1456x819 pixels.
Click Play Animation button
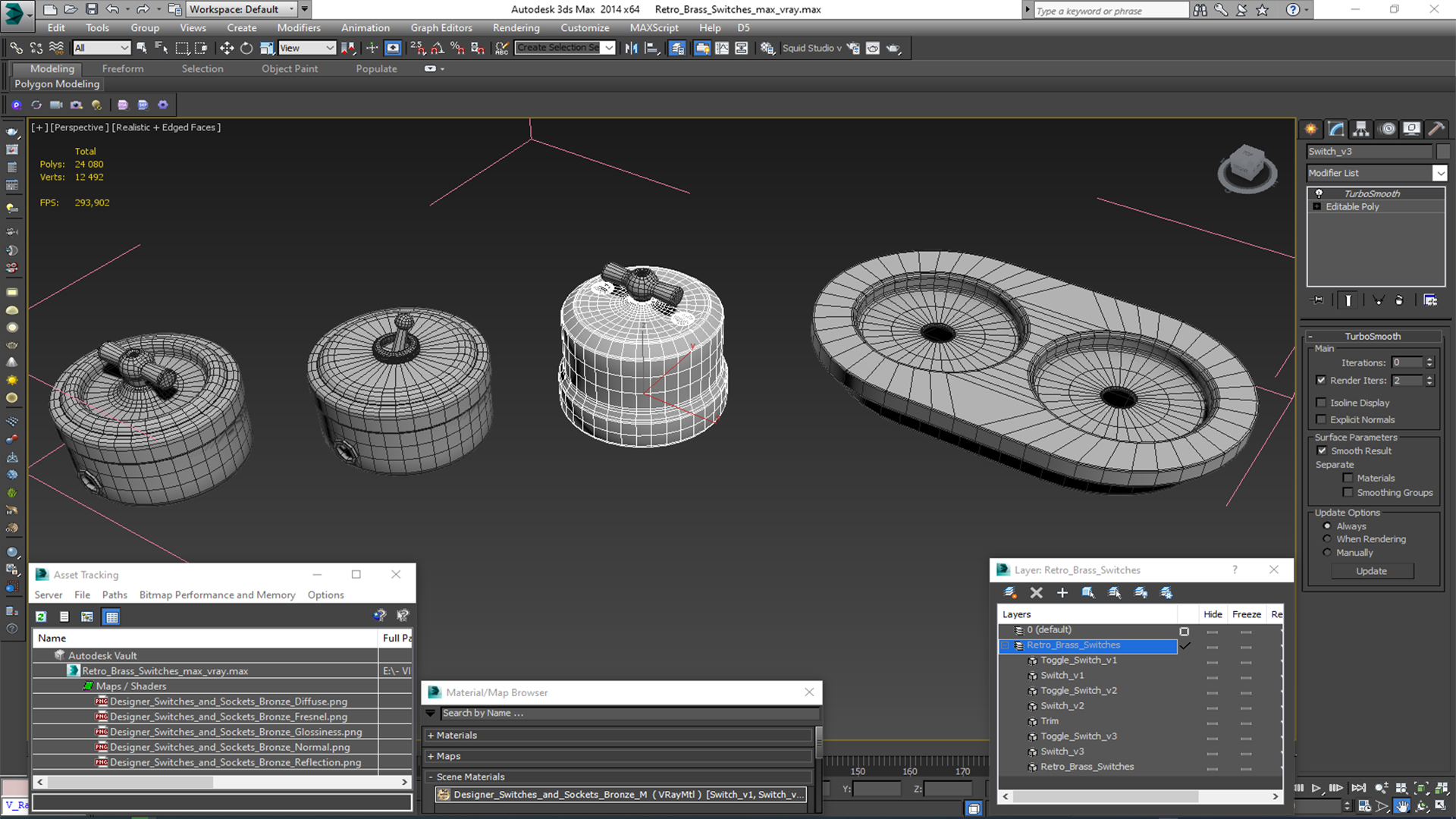1316,789
